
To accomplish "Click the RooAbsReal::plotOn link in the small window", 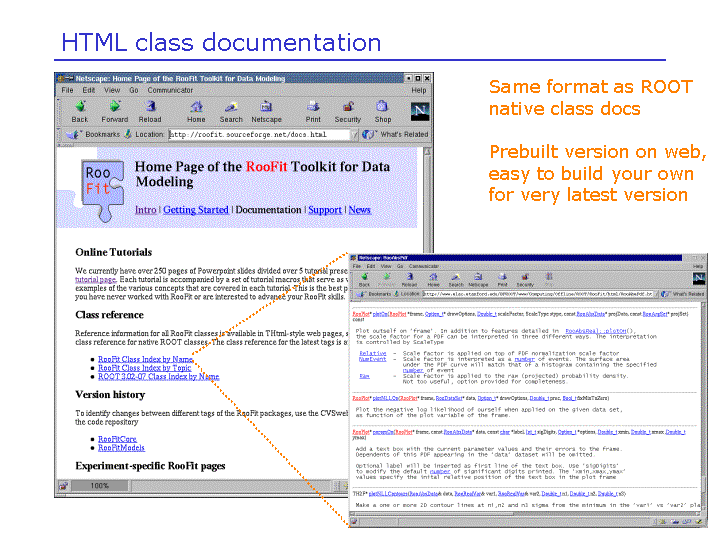I will pyautogui.click(x=596, y=331).
